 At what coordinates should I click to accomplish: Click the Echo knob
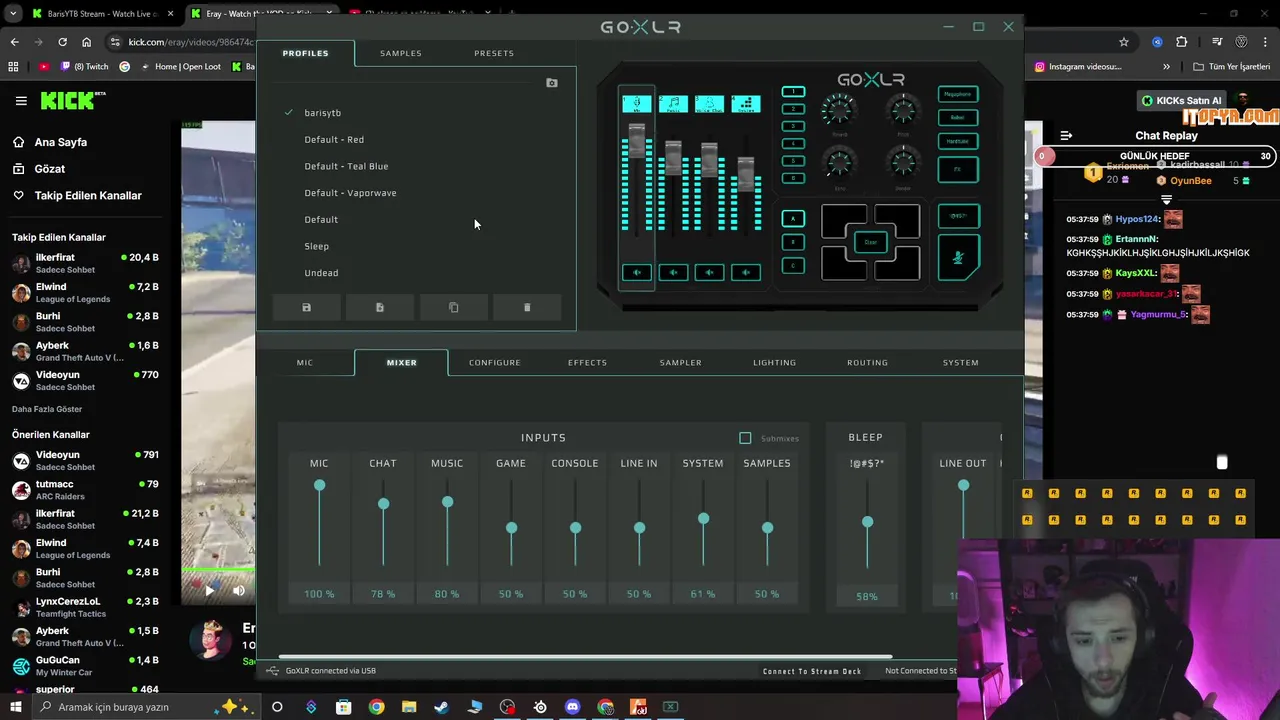click(x=839, y=162)
